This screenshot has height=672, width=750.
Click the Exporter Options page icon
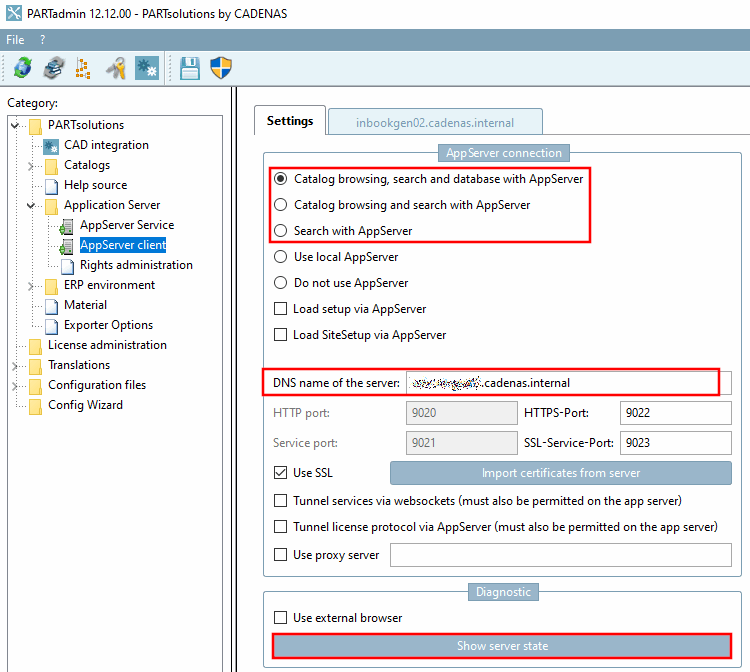[52, 326]
